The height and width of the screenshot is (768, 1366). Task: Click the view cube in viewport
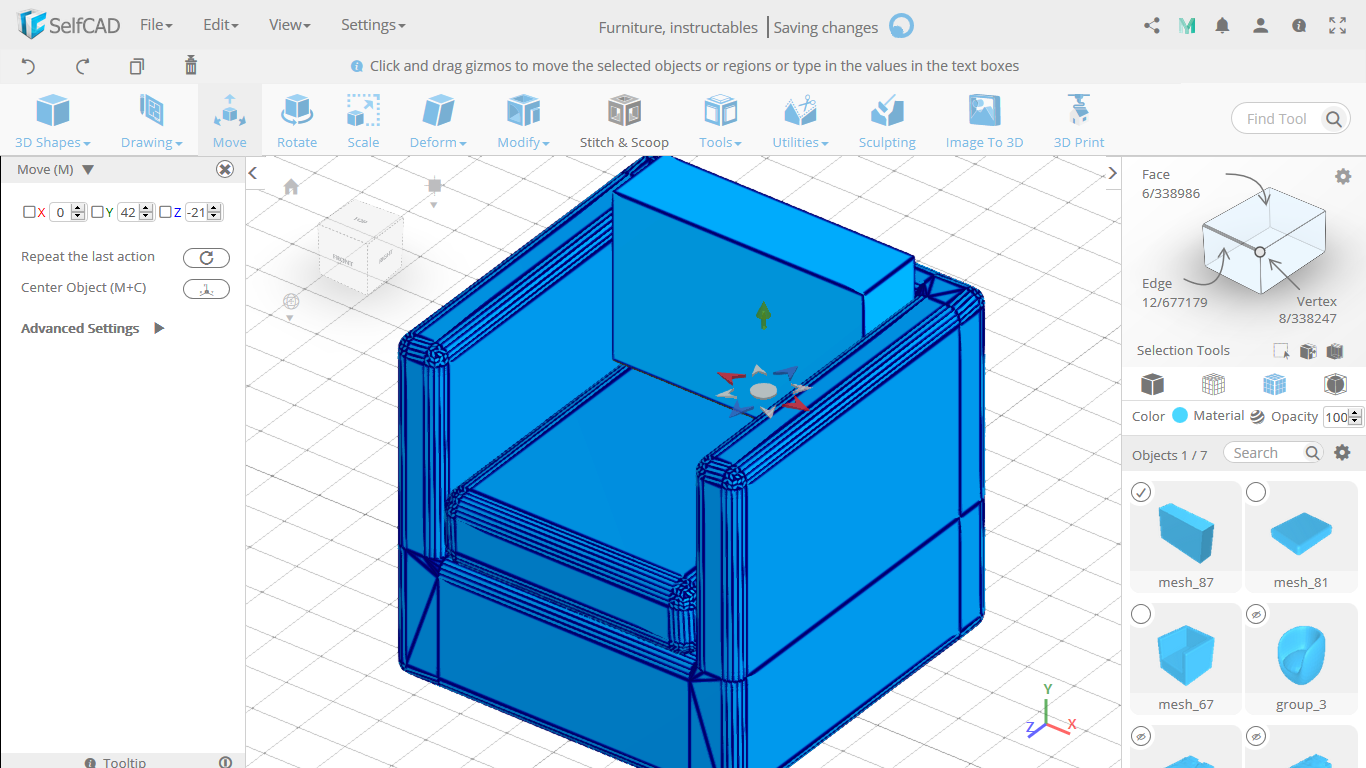pyautogui.click(x=361, y=246)
